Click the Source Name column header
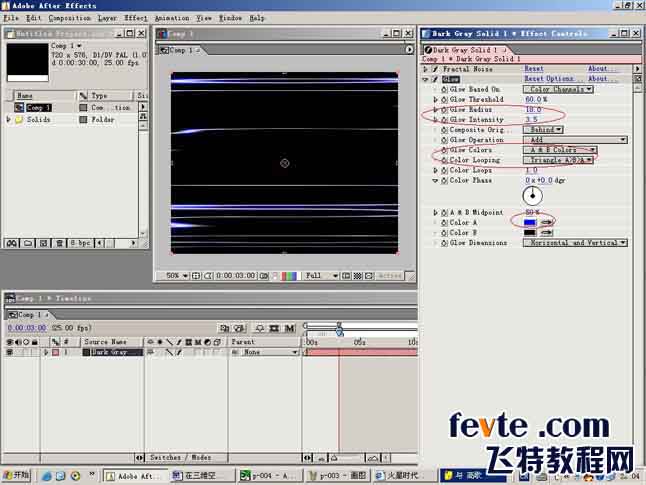Viewport: 646px width, 485px height. pos(105,342)
